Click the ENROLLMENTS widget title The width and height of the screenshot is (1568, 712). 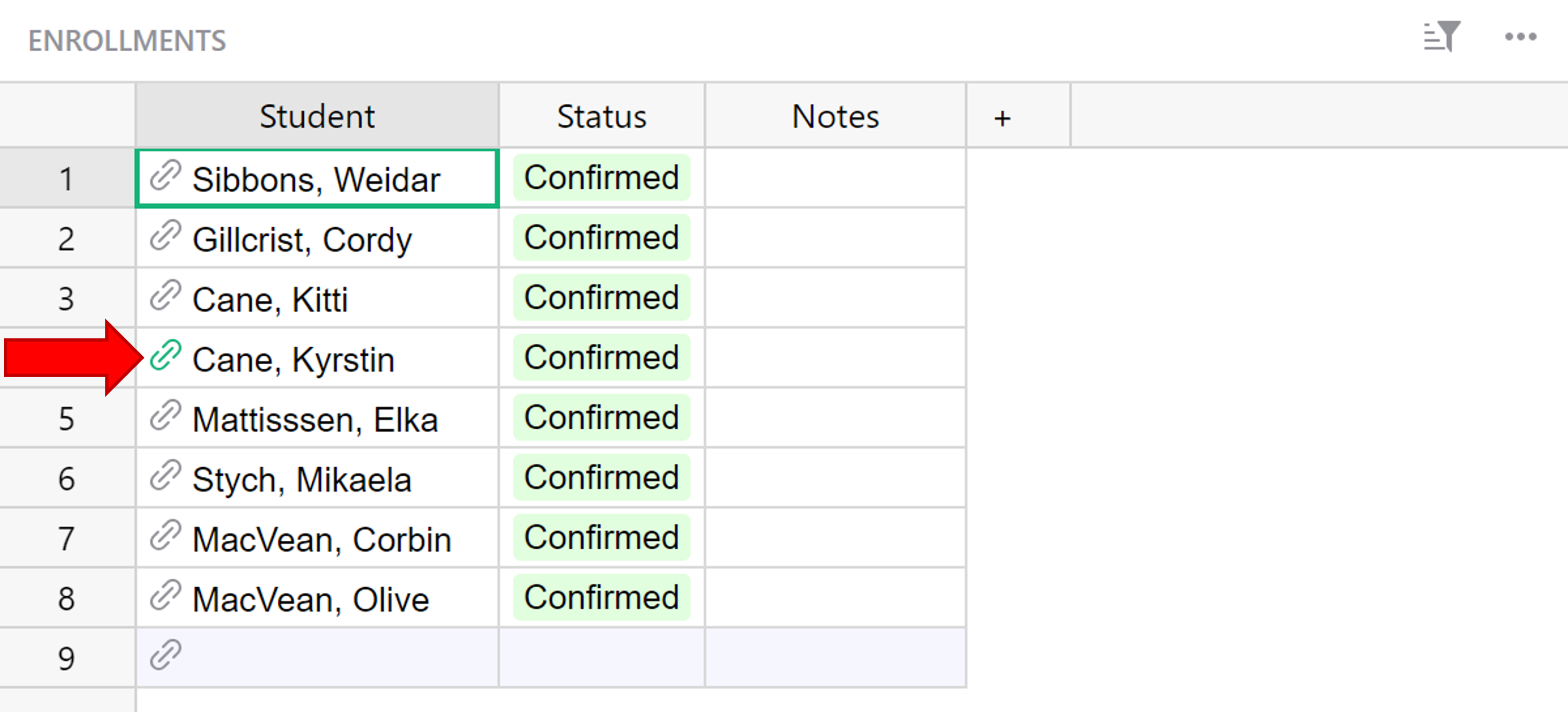tap(127, 41)
